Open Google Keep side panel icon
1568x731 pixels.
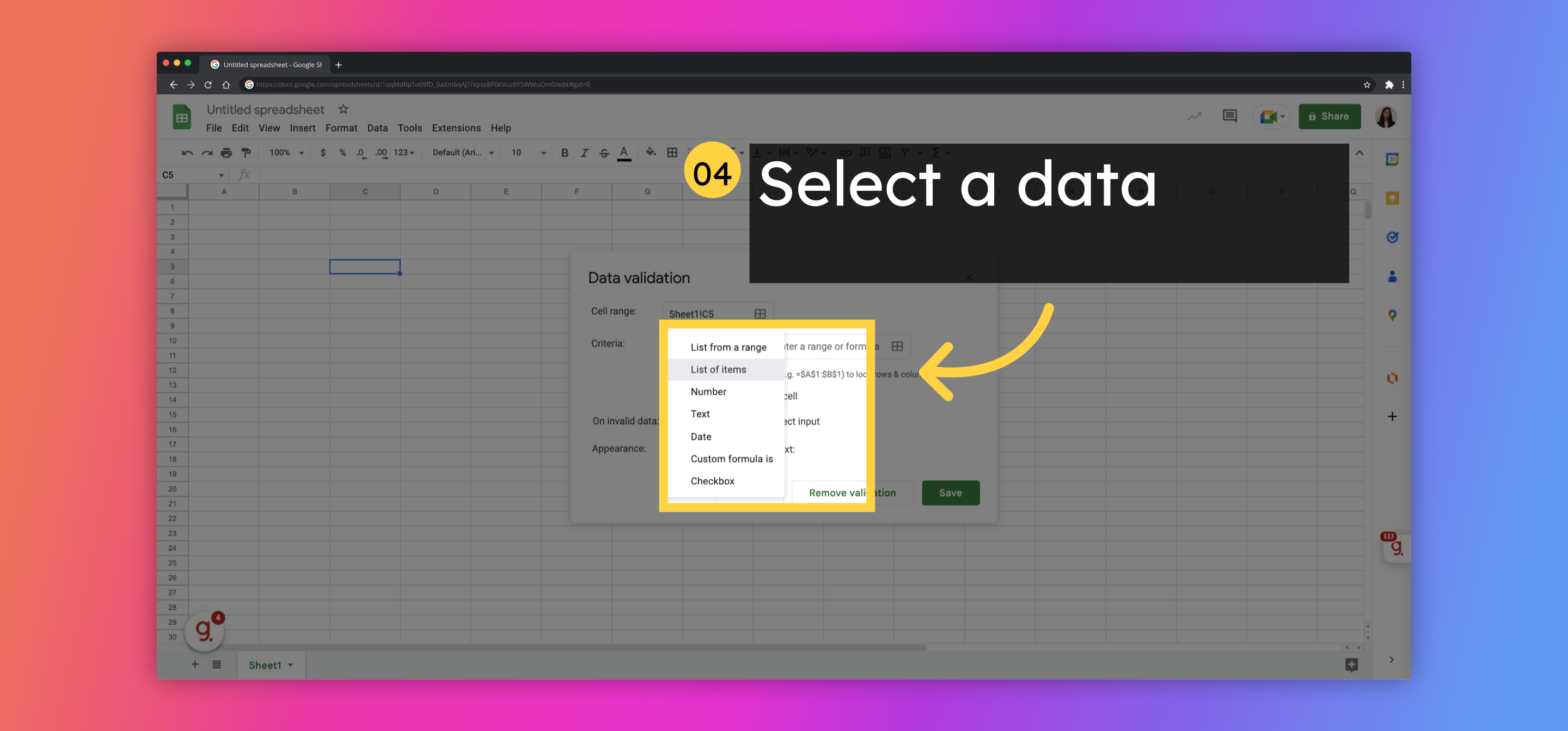click(1392, 198)
